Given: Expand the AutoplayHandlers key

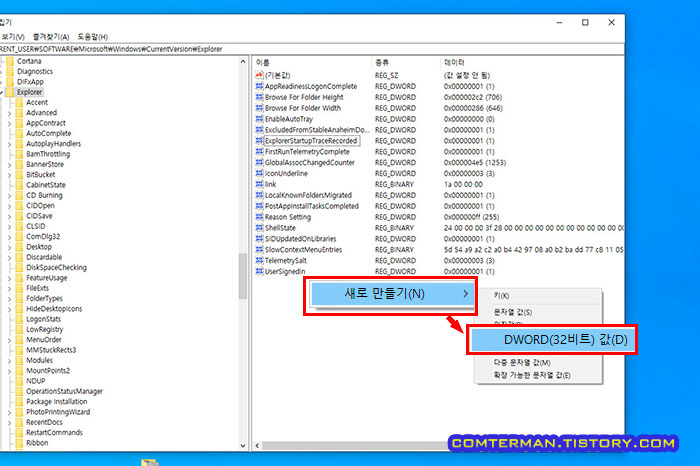Looking at the screenshot, I should point(9,144).
